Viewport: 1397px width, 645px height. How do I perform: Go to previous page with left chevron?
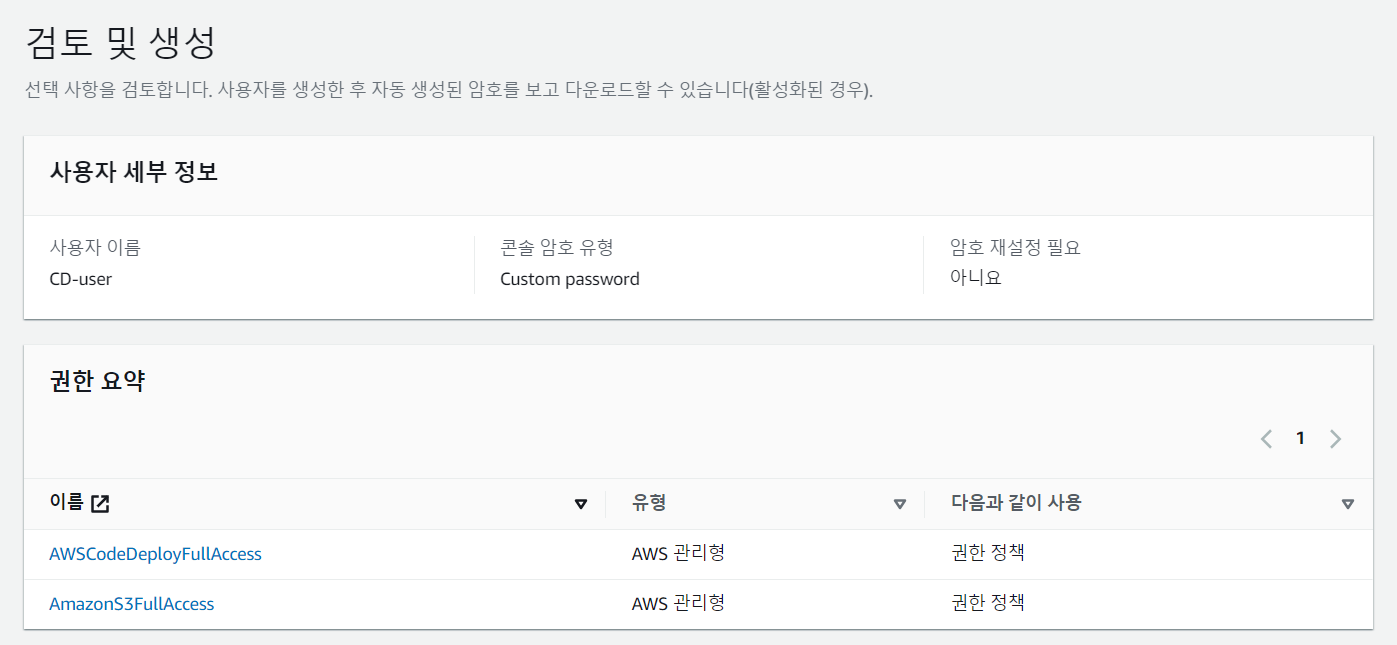click(1266, 438)
